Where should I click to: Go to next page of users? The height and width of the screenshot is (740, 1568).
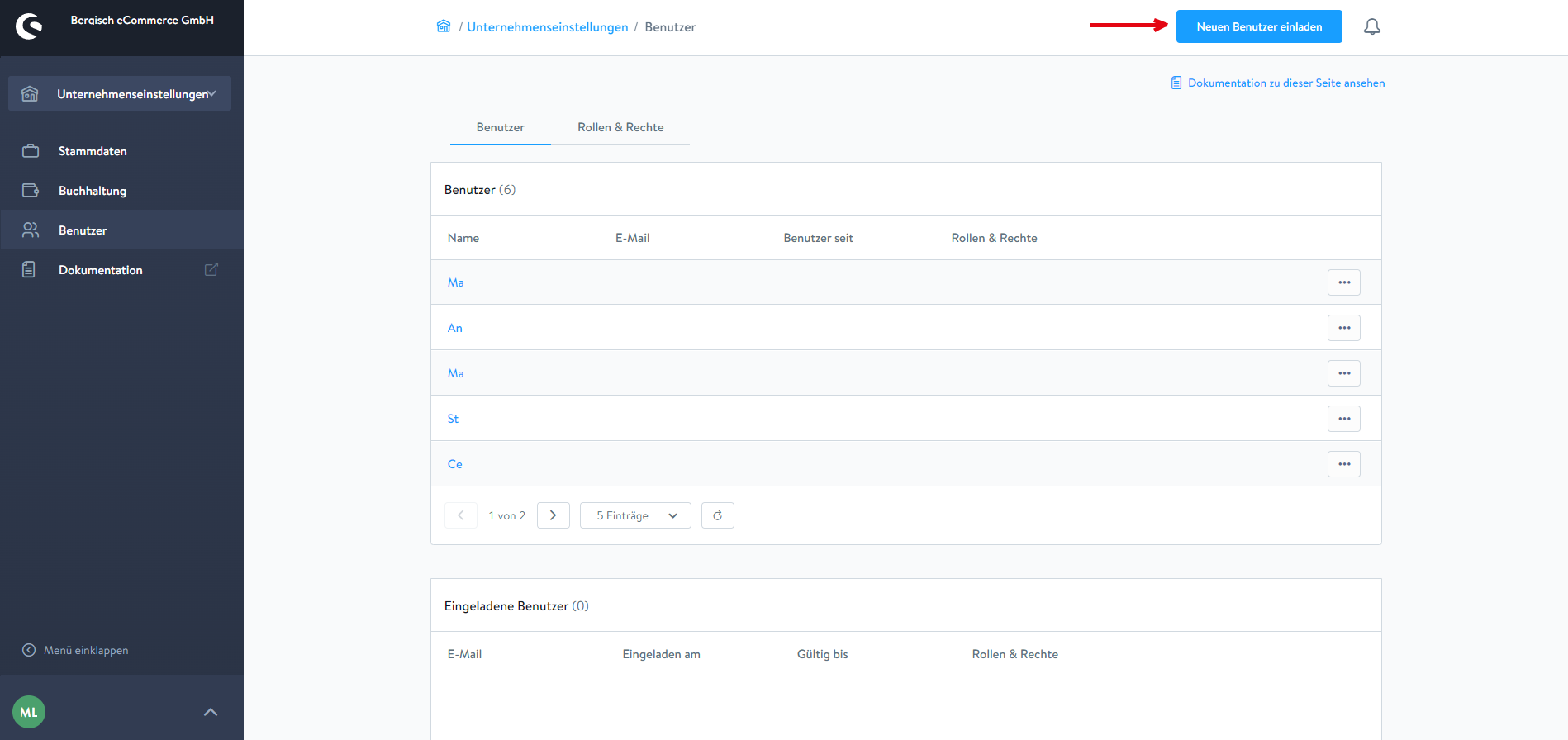553,515
